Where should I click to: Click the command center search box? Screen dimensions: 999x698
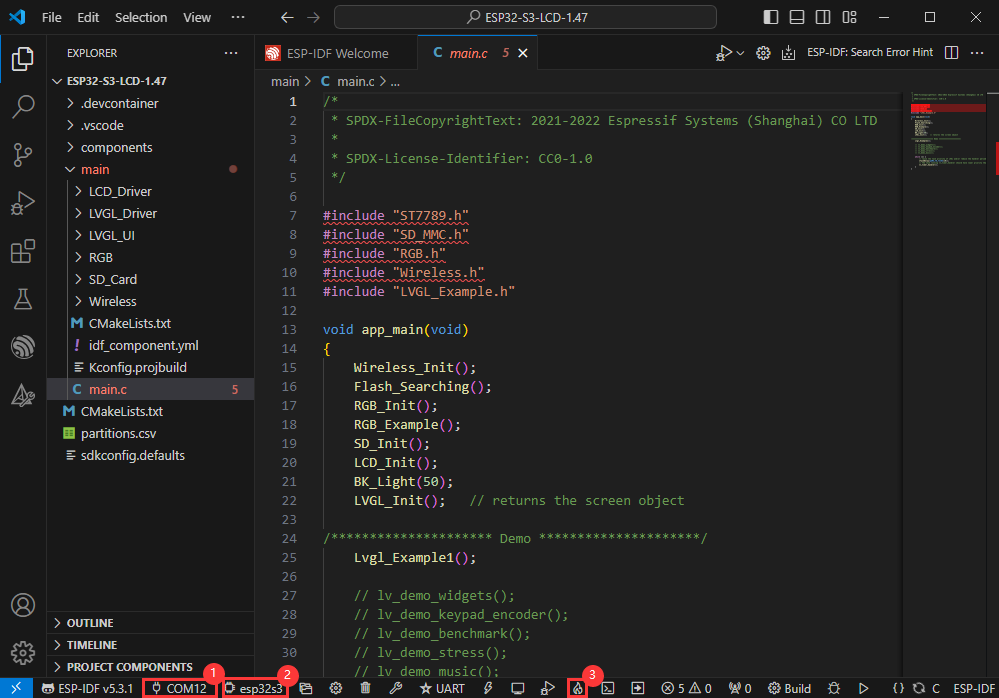(525, 17)
